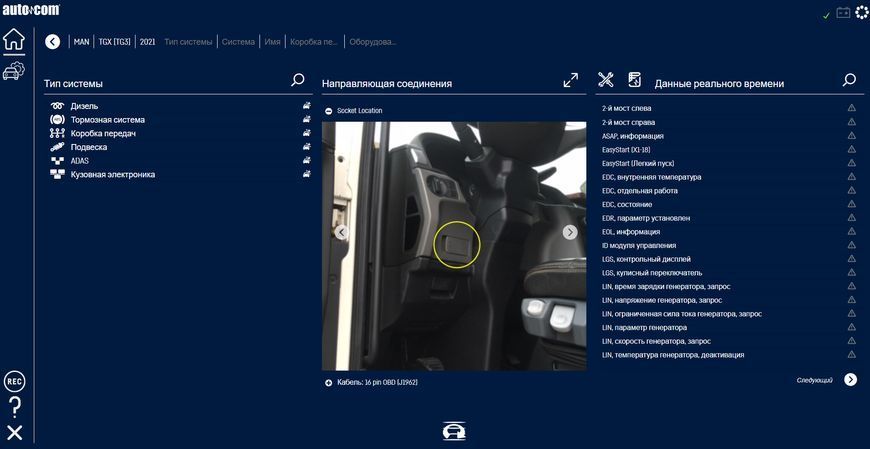Collapse the Socket Location section
Screen dimensions: 870x449
[x=328, y=111]
